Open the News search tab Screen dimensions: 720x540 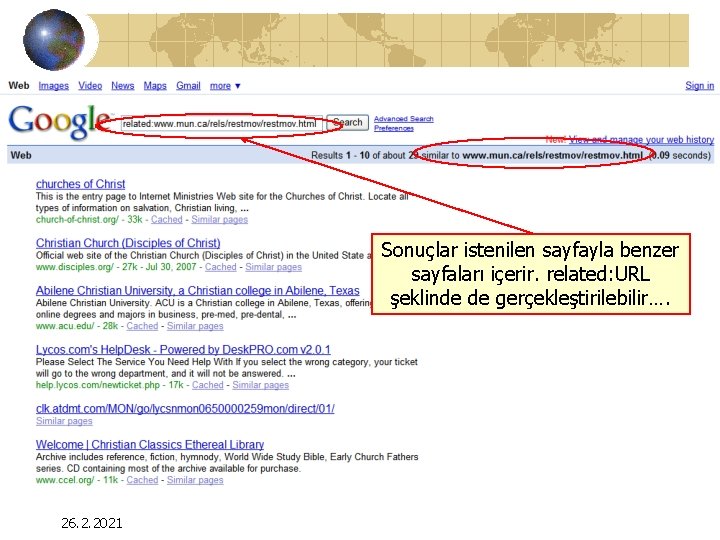tap(123, 85)
